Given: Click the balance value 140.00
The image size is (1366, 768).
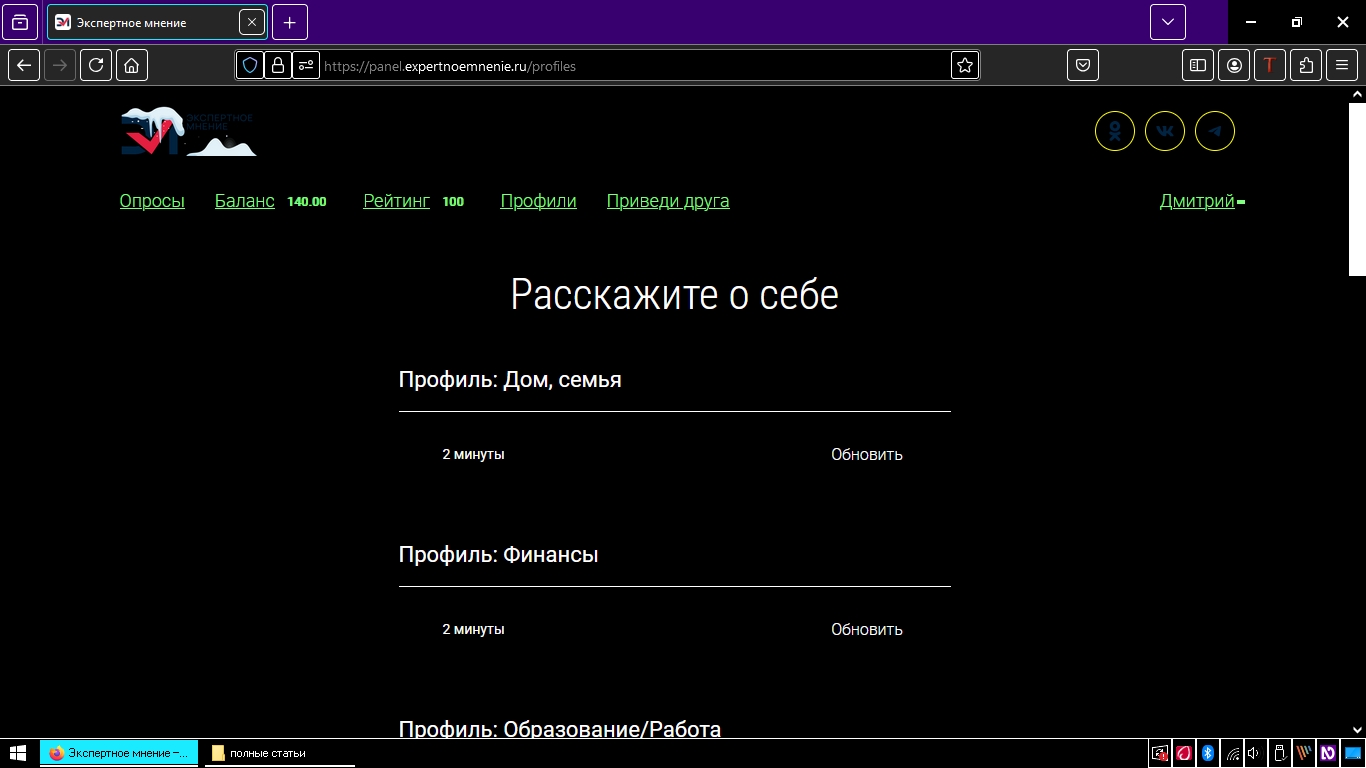Looking at the screenshot, I should click(x=307, y=202).
